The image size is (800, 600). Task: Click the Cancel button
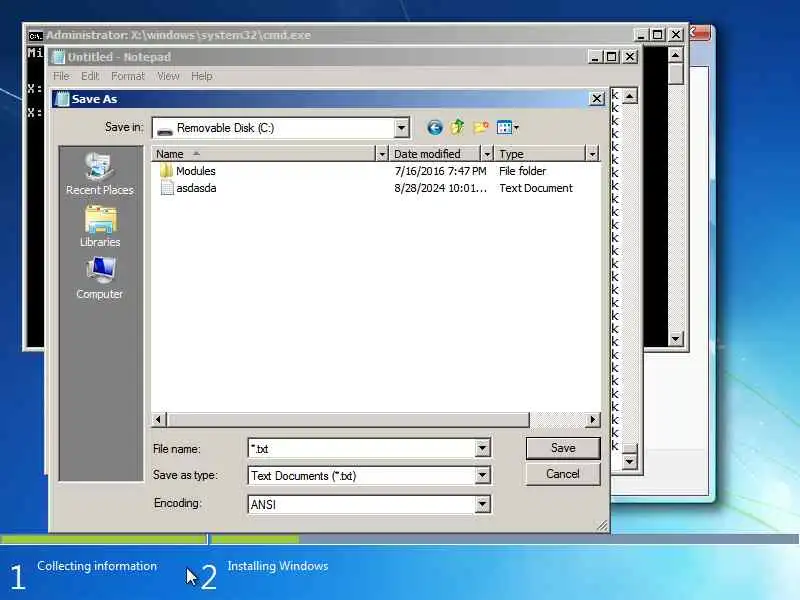point(563,474)
